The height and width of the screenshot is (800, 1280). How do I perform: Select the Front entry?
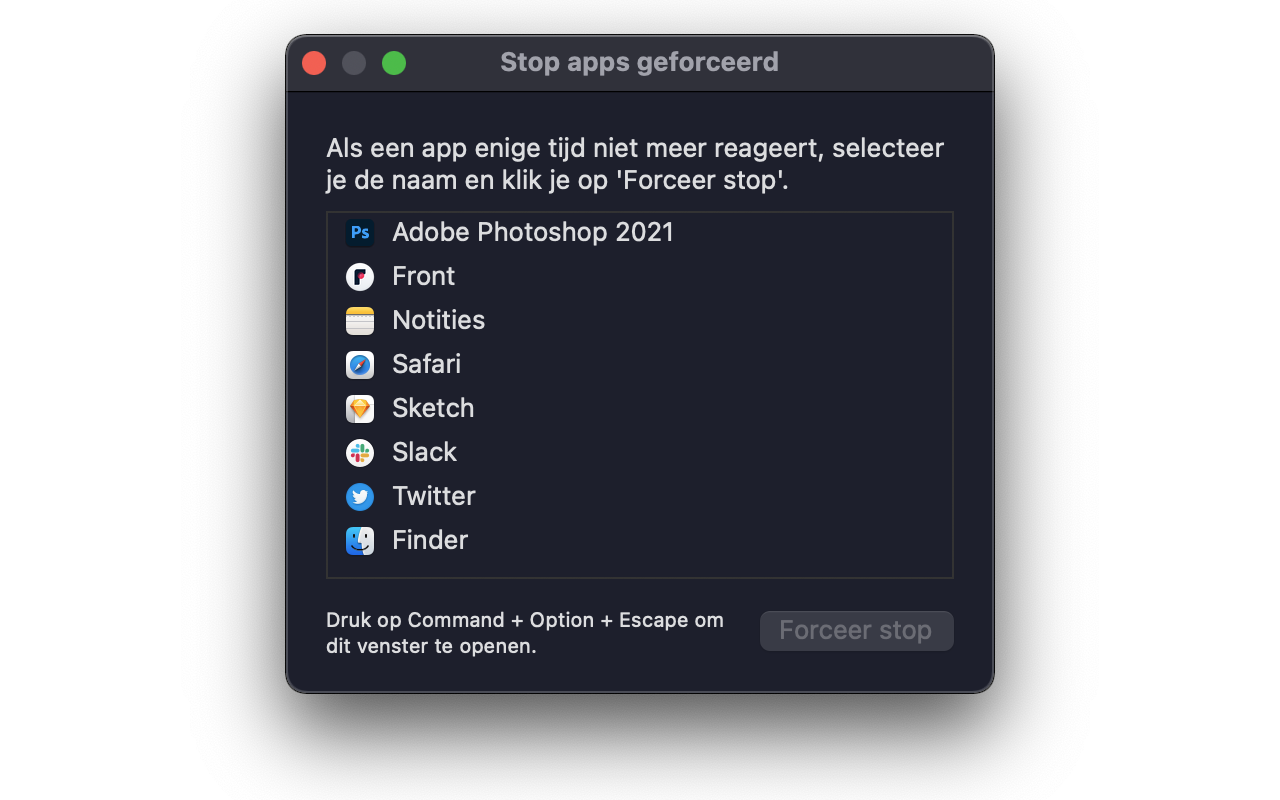640,277
